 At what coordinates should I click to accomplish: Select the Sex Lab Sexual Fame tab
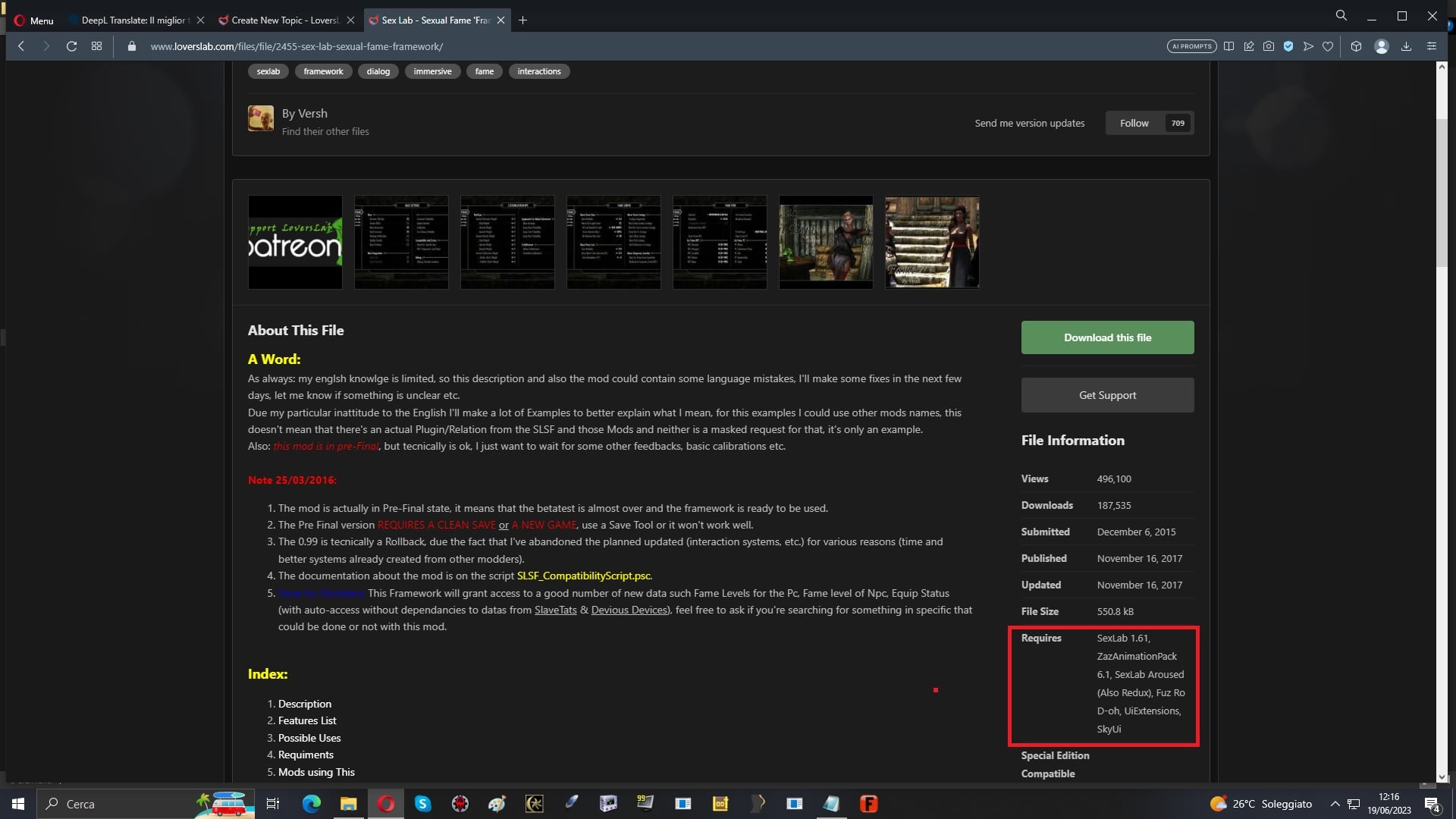point(436,20)
